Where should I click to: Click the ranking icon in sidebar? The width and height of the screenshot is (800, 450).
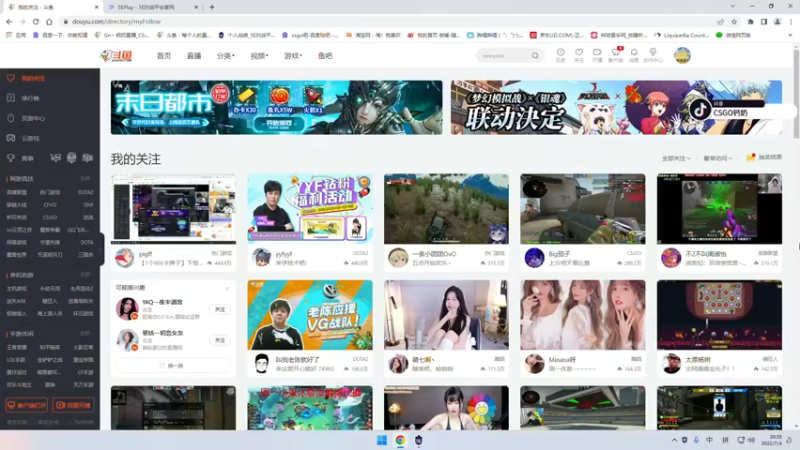[11, 98]
